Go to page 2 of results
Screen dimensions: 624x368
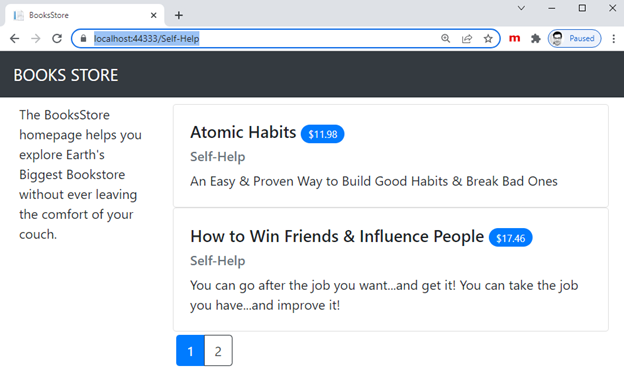[x=218, y=350]
